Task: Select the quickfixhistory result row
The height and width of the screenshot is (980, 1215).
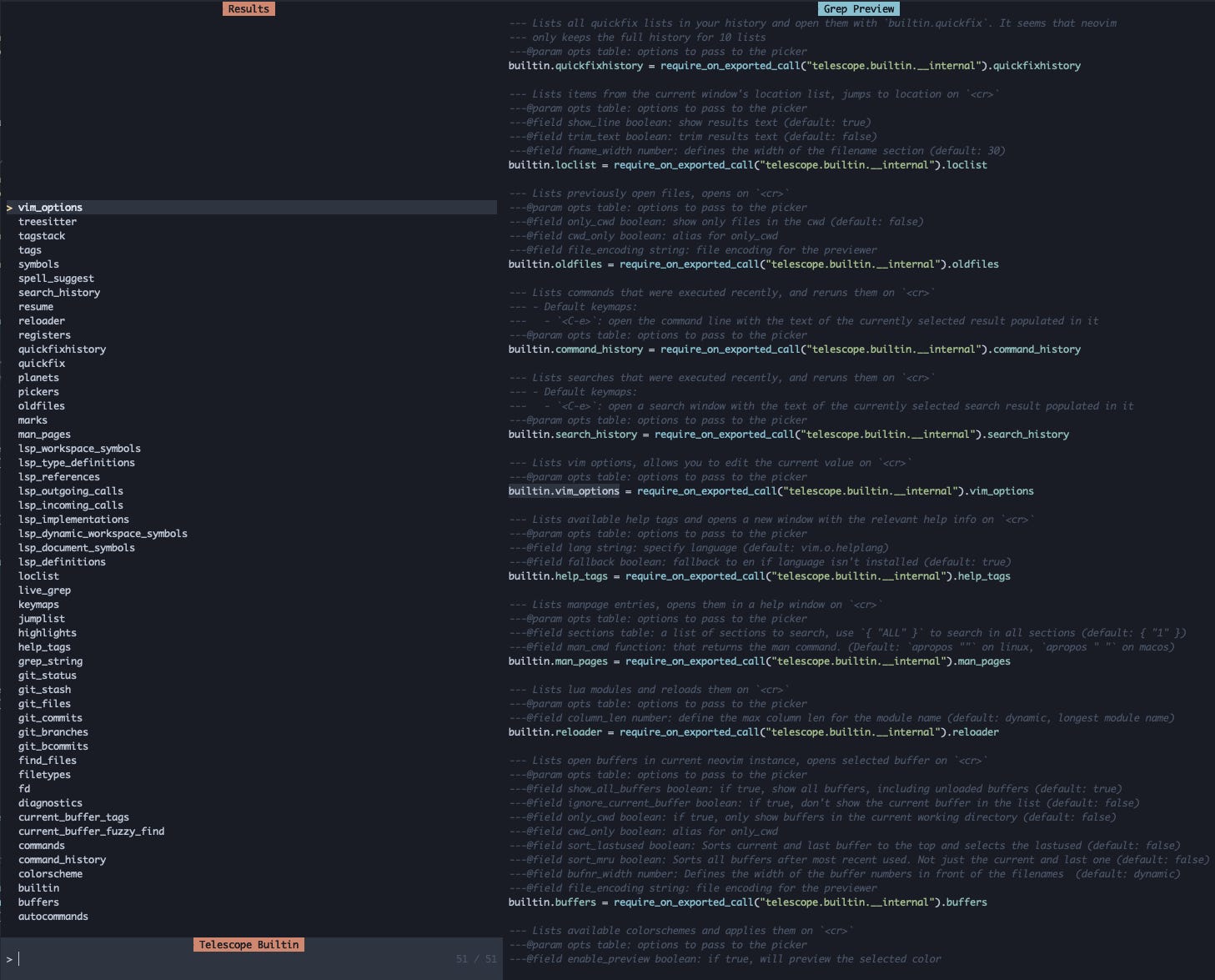Action: (62, 349)
